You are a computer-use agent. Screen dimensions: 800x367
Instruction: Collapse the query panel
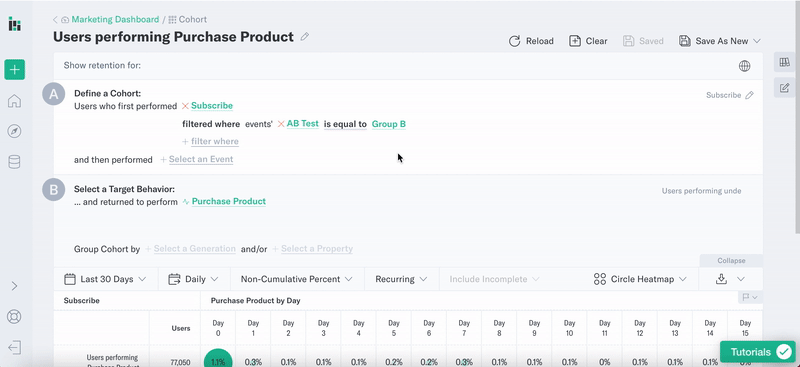pyautogui.click(x=731, y=260)
